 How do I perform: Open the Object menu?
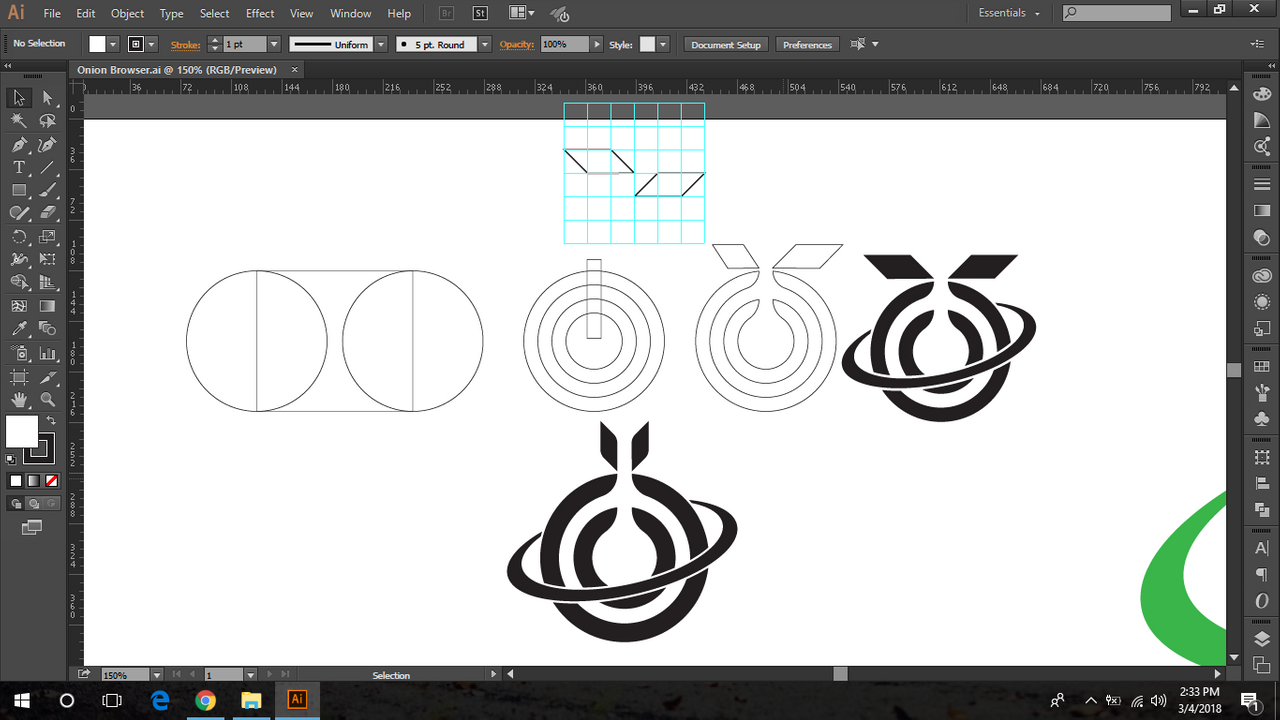click(x=127, y=13)
